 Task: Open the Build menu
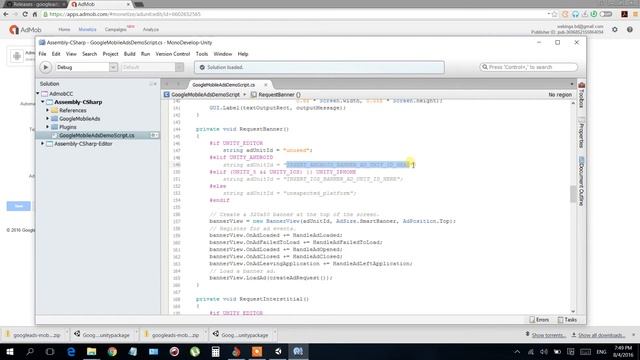point(129,54)
